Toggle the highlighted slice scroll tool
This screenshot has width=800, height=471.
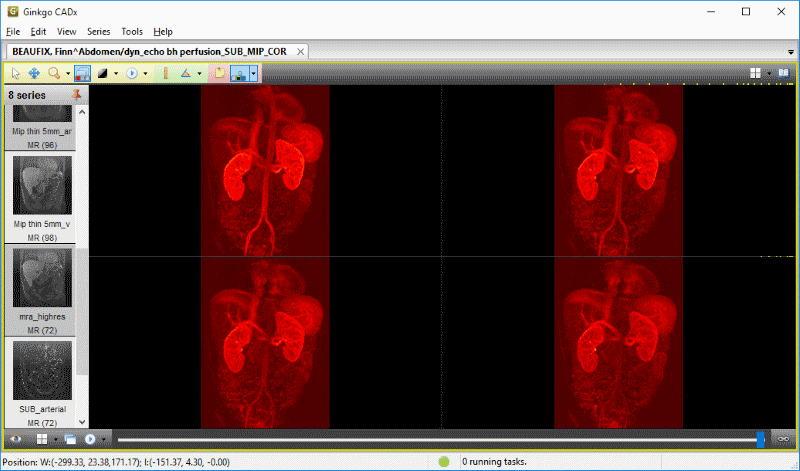click(x=82, y=73)
